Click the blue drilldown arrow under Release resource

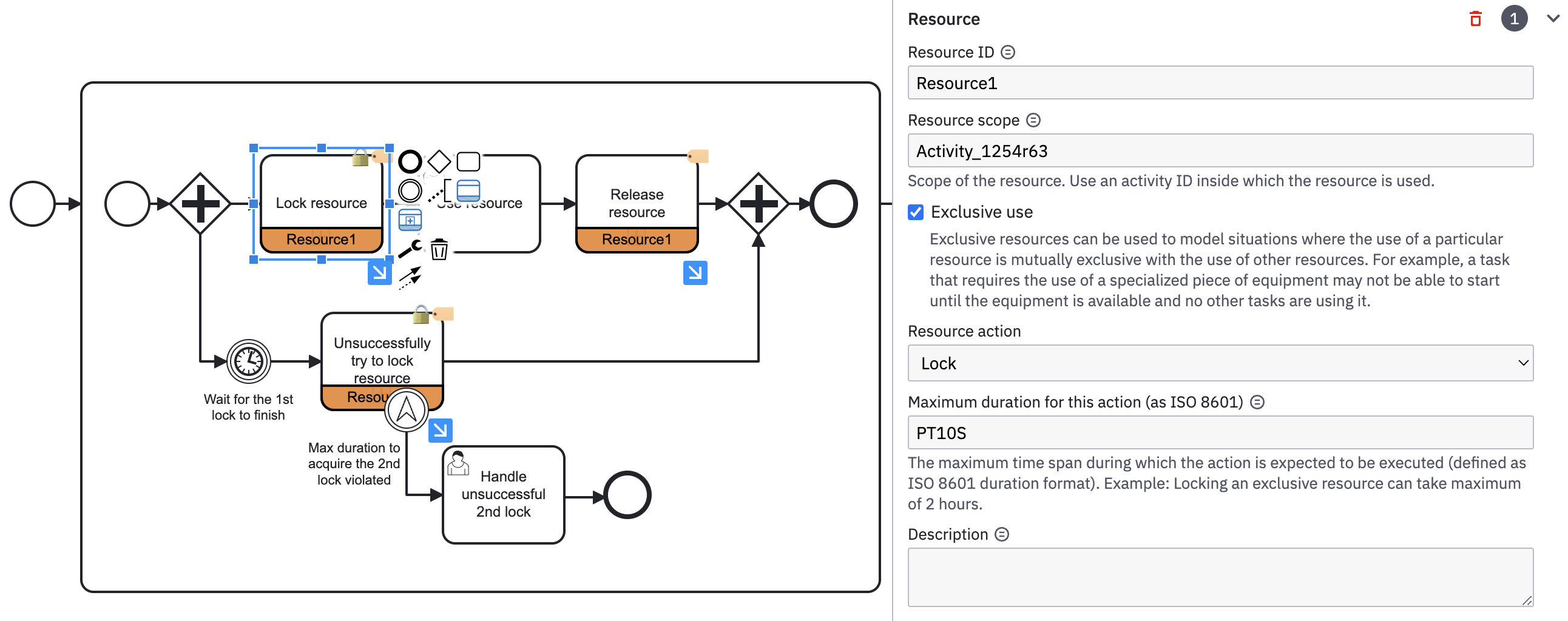[x=695, y=273]
